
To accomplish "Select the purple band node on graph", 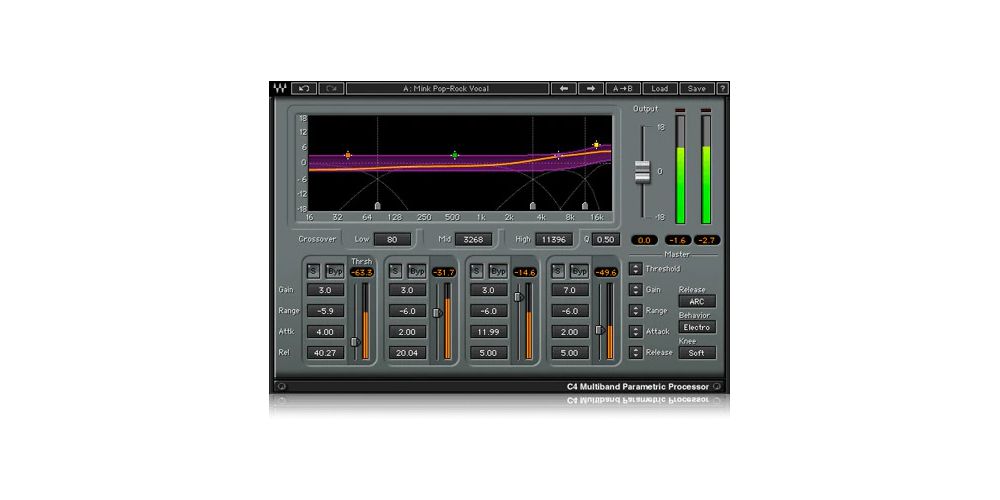I will [x=559, y=155].
